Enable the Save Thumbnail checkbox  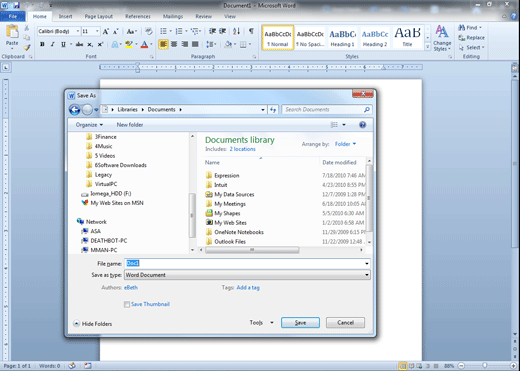tap(127, 304)
